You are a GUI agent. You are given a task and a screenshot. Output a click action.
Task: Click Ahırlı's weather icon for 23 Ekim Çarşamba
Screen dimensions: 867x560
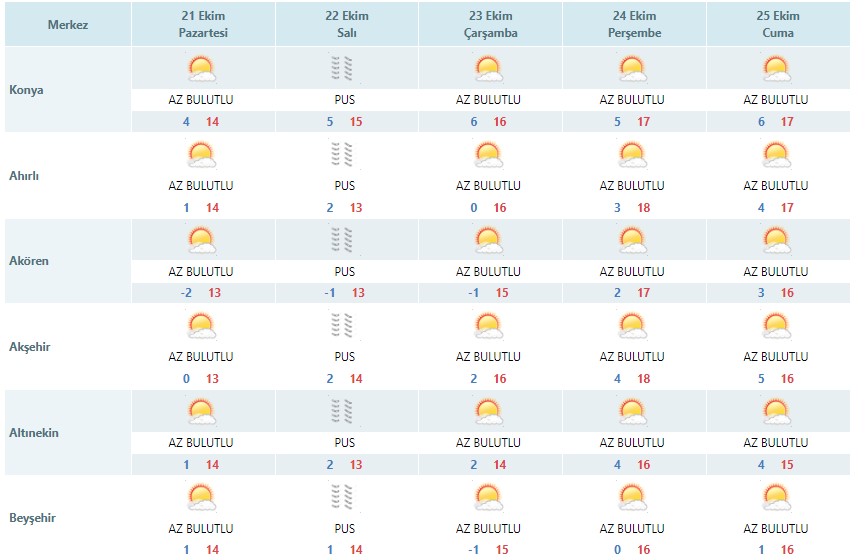point(489,155)
